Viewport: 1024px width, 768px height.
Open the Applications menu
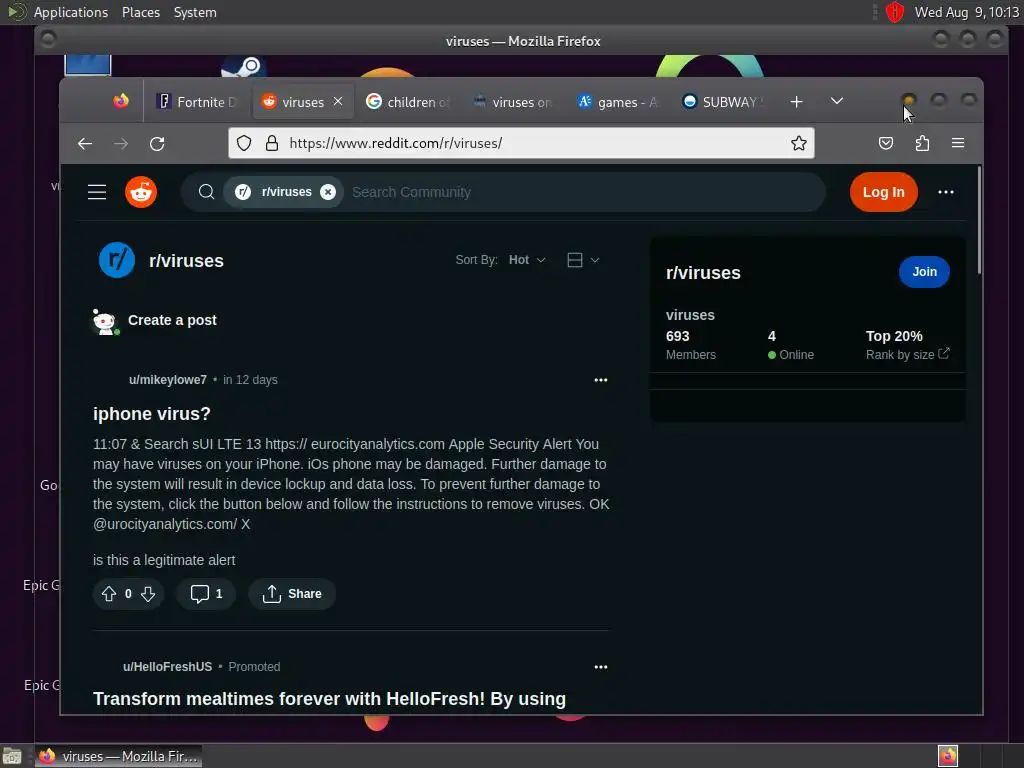point(70,12)
